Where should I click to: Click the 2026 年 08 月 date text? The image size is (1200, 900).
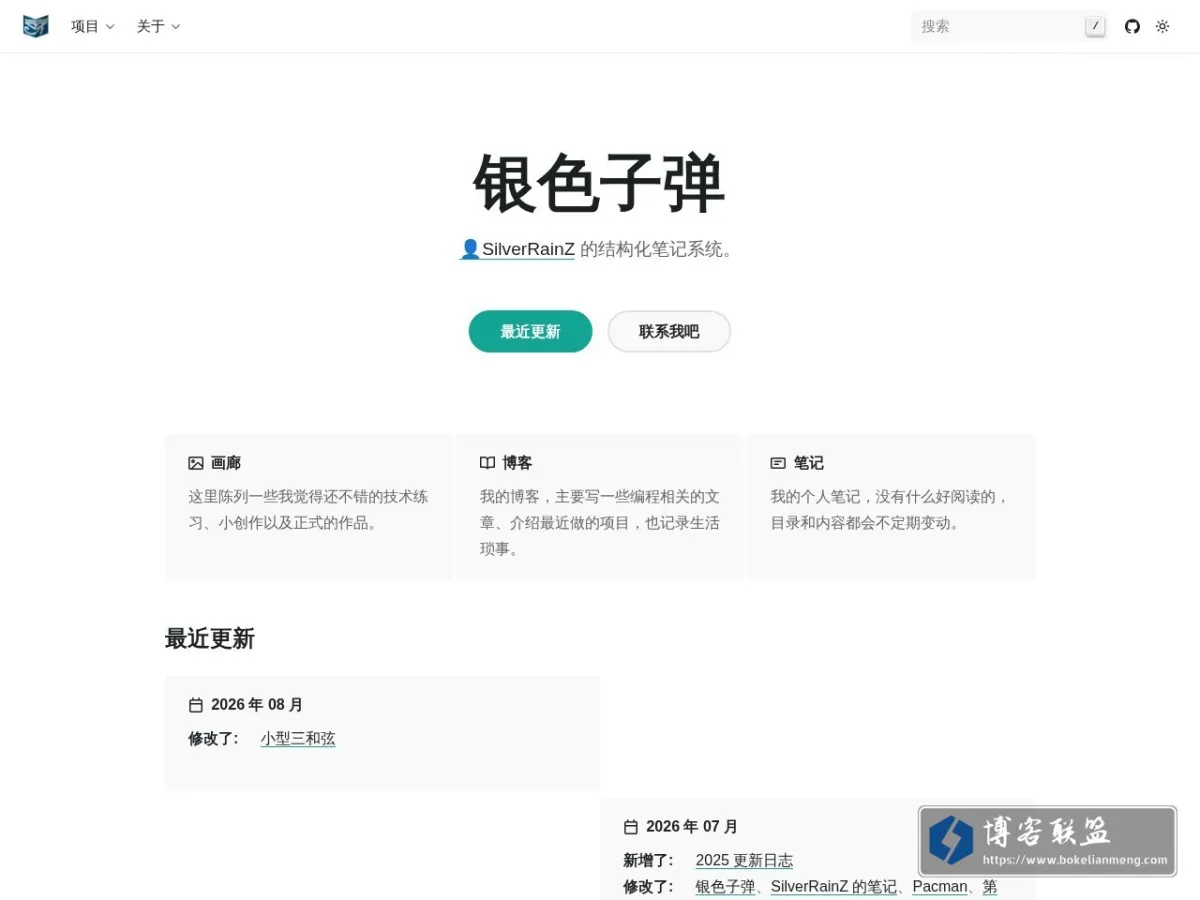(x=257, y=705)
